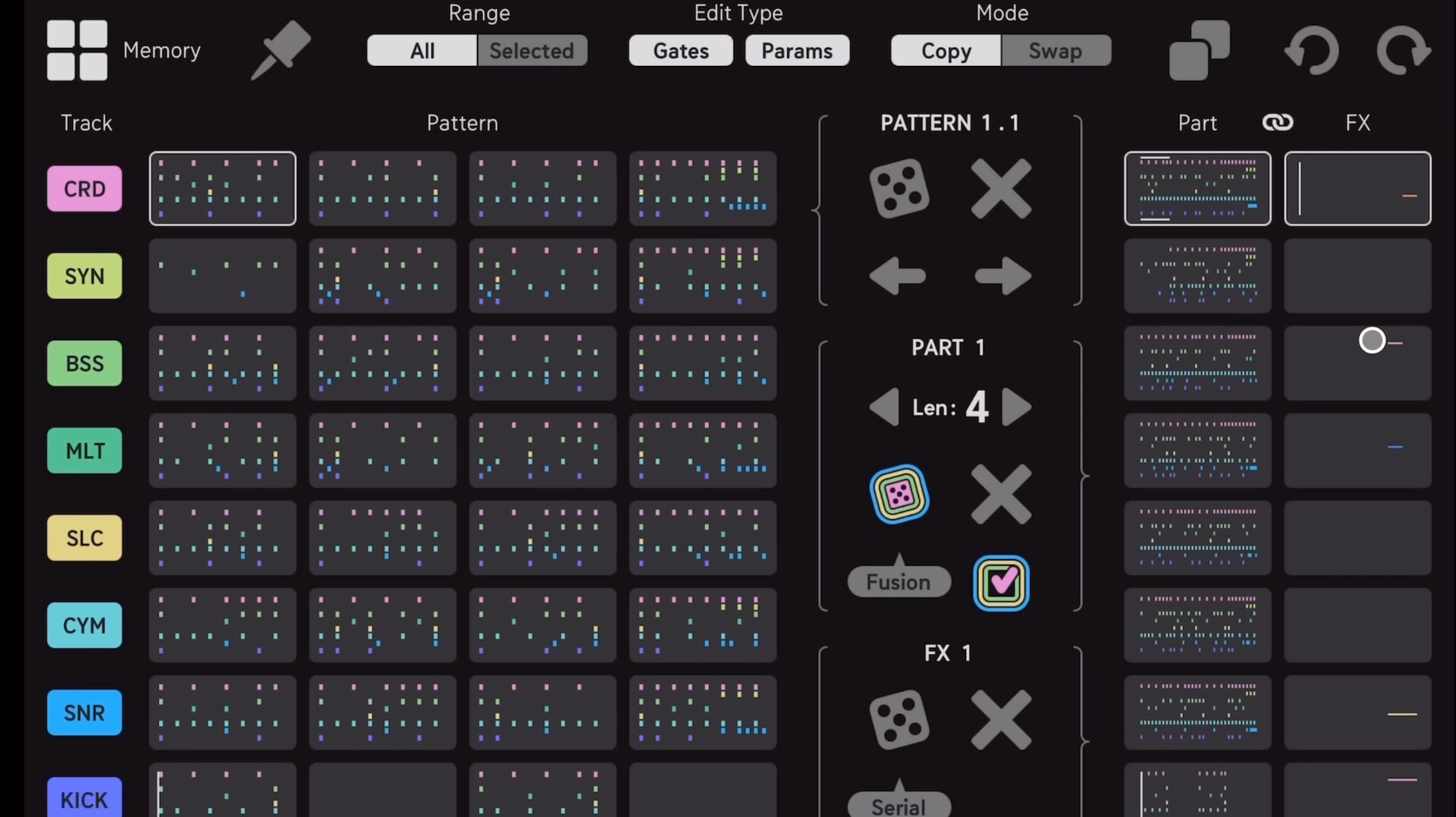Toggle Gates edit type
Screen dimensions: 1456x817
click(x=681, y=51)
